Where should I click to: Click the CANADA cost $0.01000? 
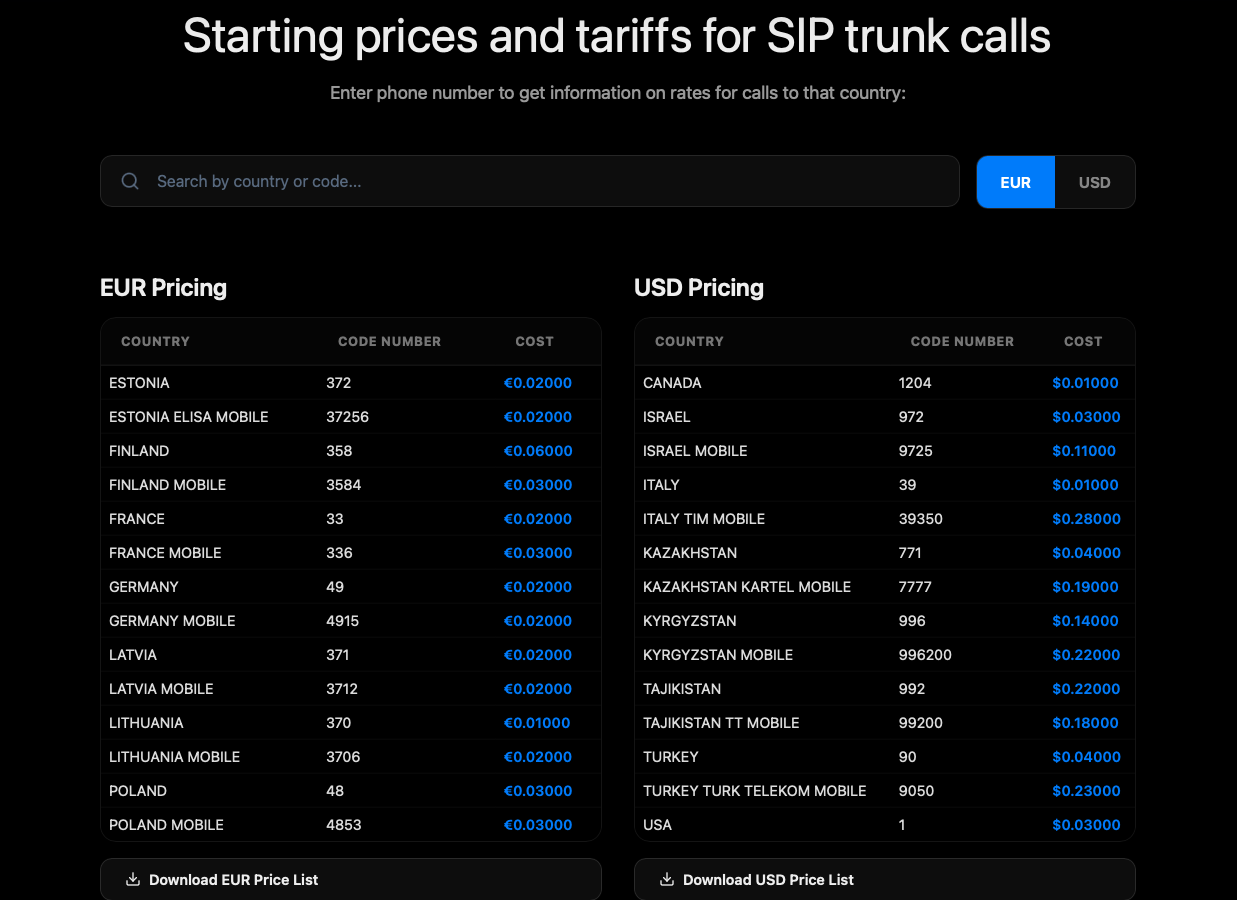[1085, 383]
